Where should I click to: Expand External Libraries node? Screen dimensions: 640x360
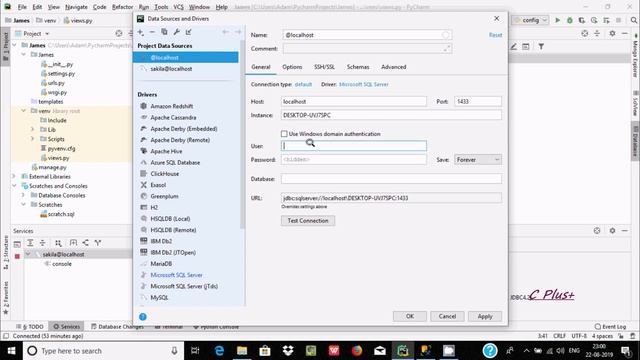pyautogui.click(x=14, y=177)
